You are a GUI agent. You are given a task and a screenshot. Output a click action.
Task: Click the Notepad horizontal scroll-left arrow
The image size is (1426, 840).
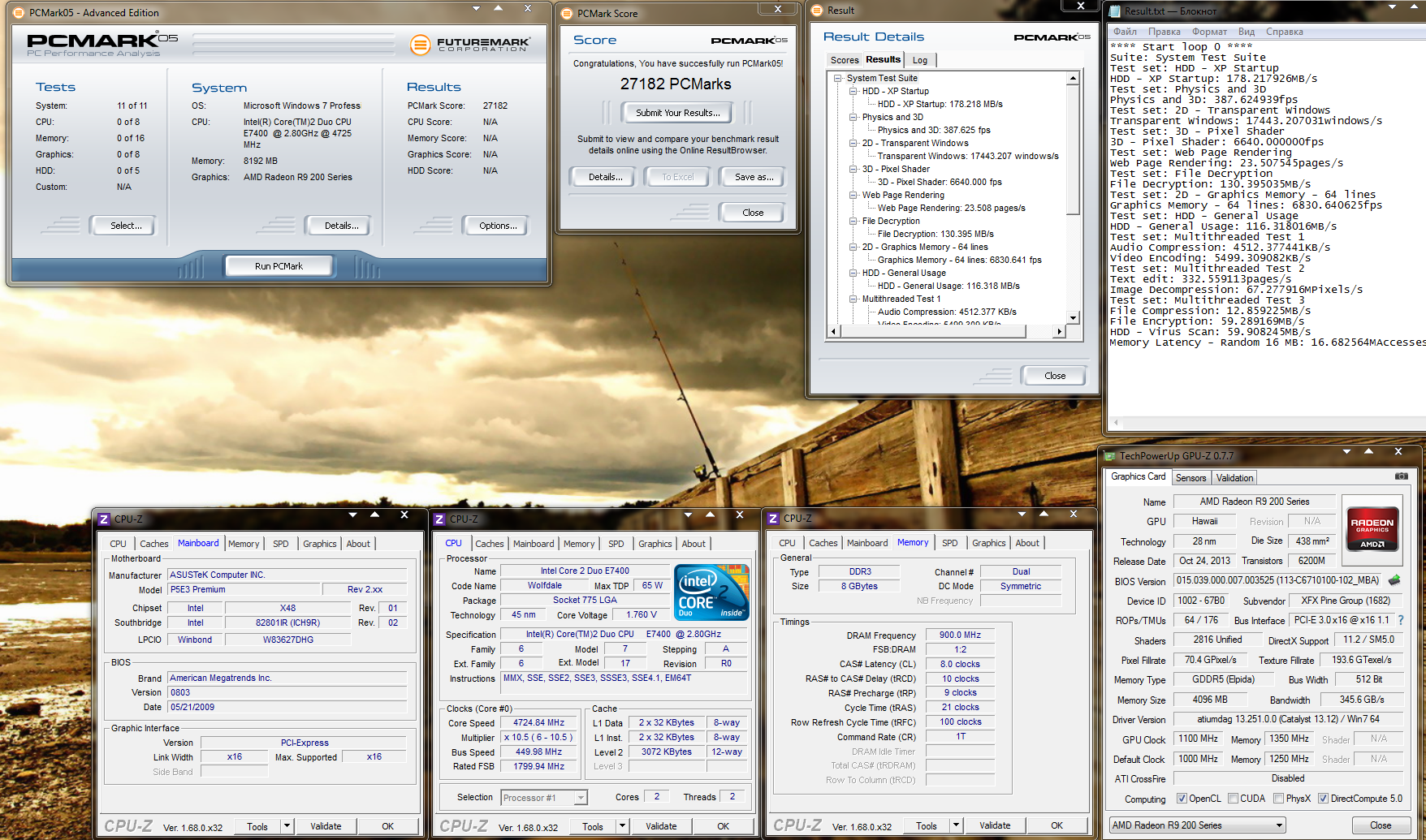tap(1117, 423)
